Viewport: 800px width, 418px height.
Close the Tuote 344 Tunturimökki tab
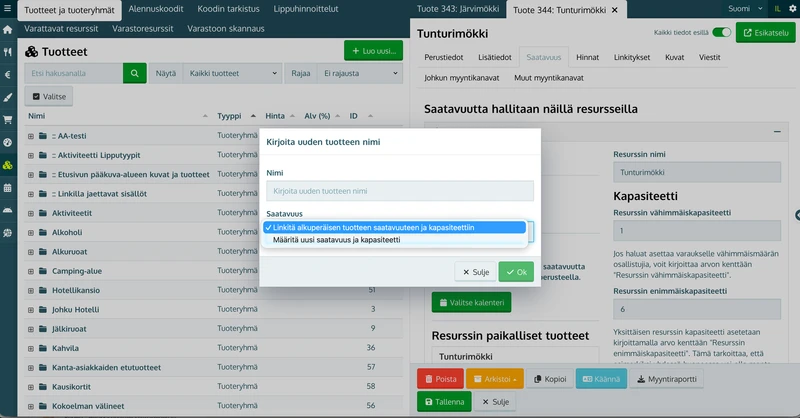(615, 10)
